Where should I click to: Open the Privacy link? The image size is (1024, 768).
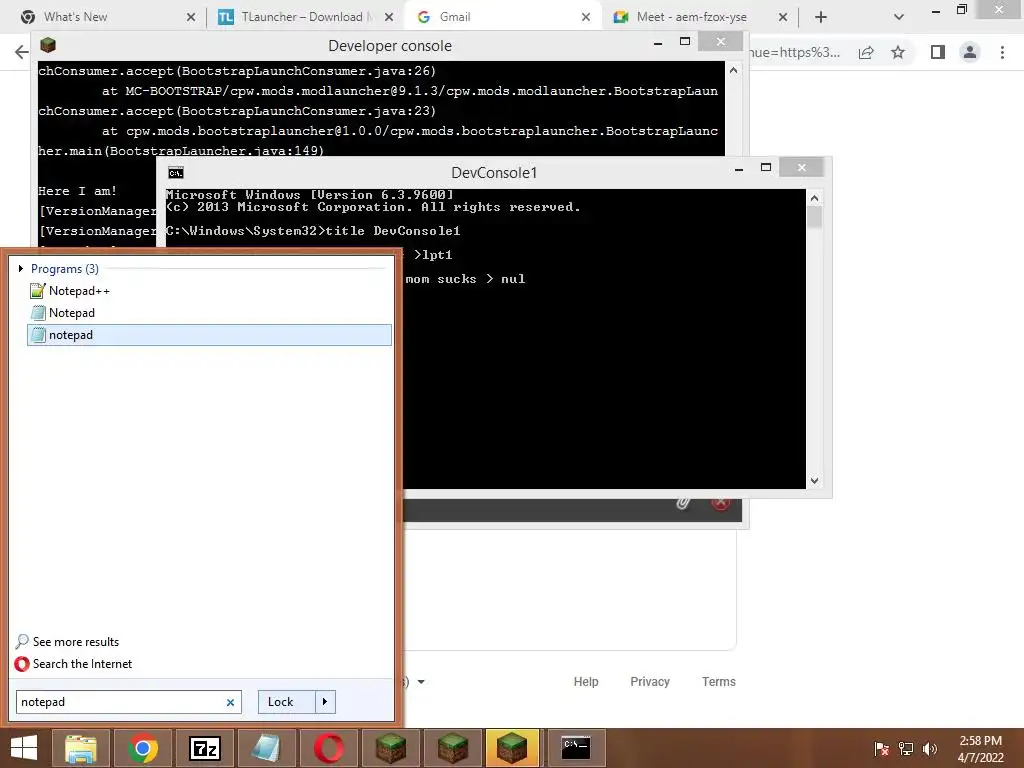650,682
